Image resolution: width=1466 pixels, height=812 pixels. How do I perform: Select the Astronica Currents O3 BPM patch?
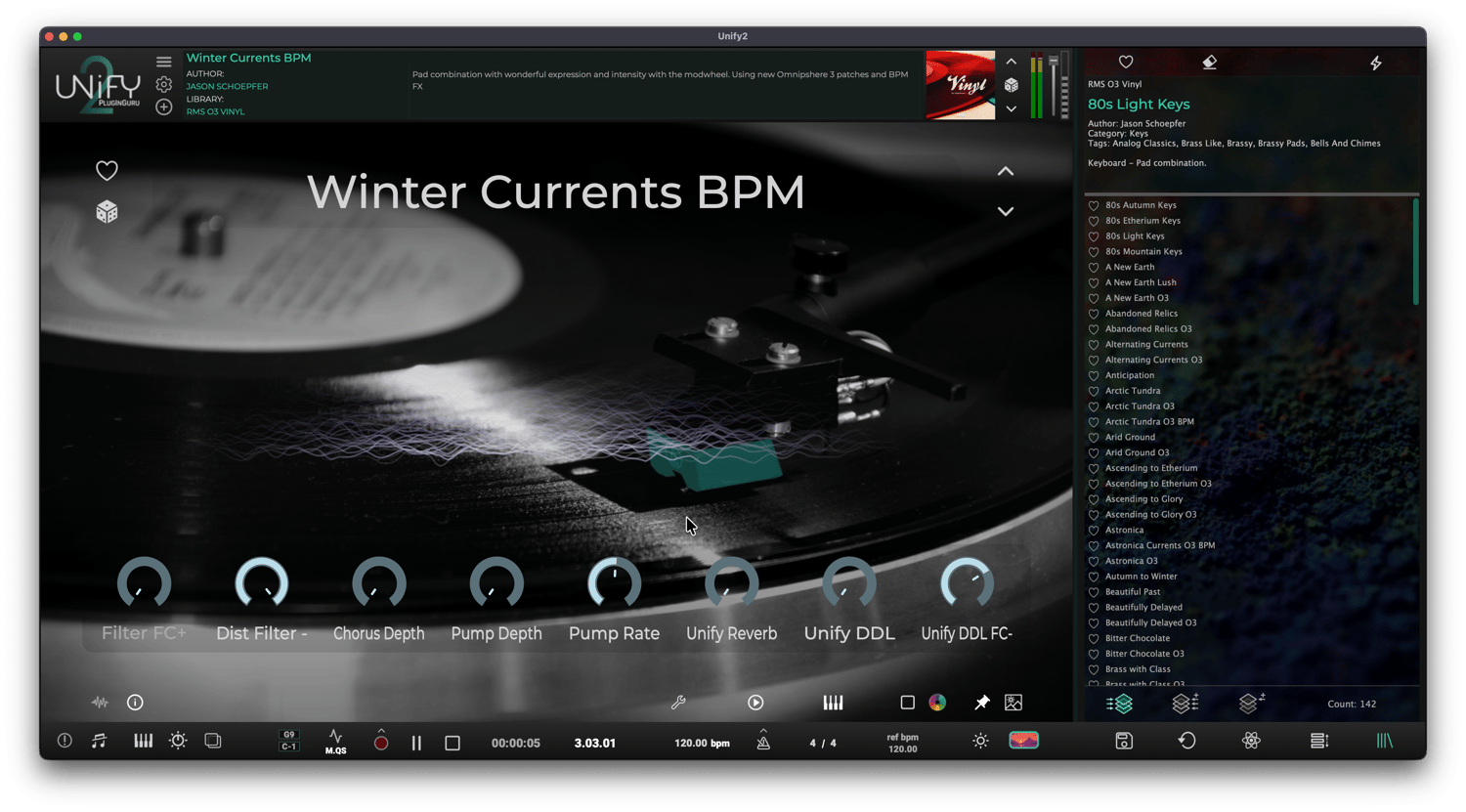[1160, 545]
